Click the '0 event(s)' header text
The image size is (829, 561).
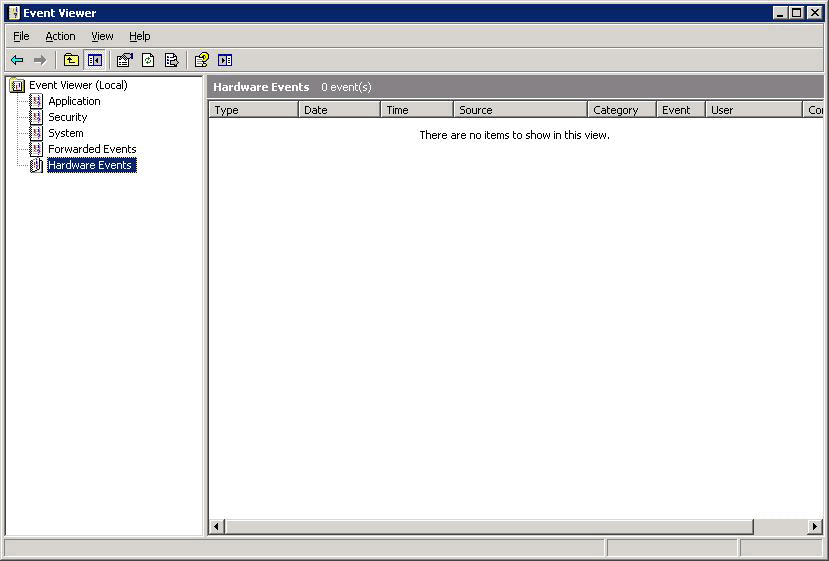(x=346, y=87)
